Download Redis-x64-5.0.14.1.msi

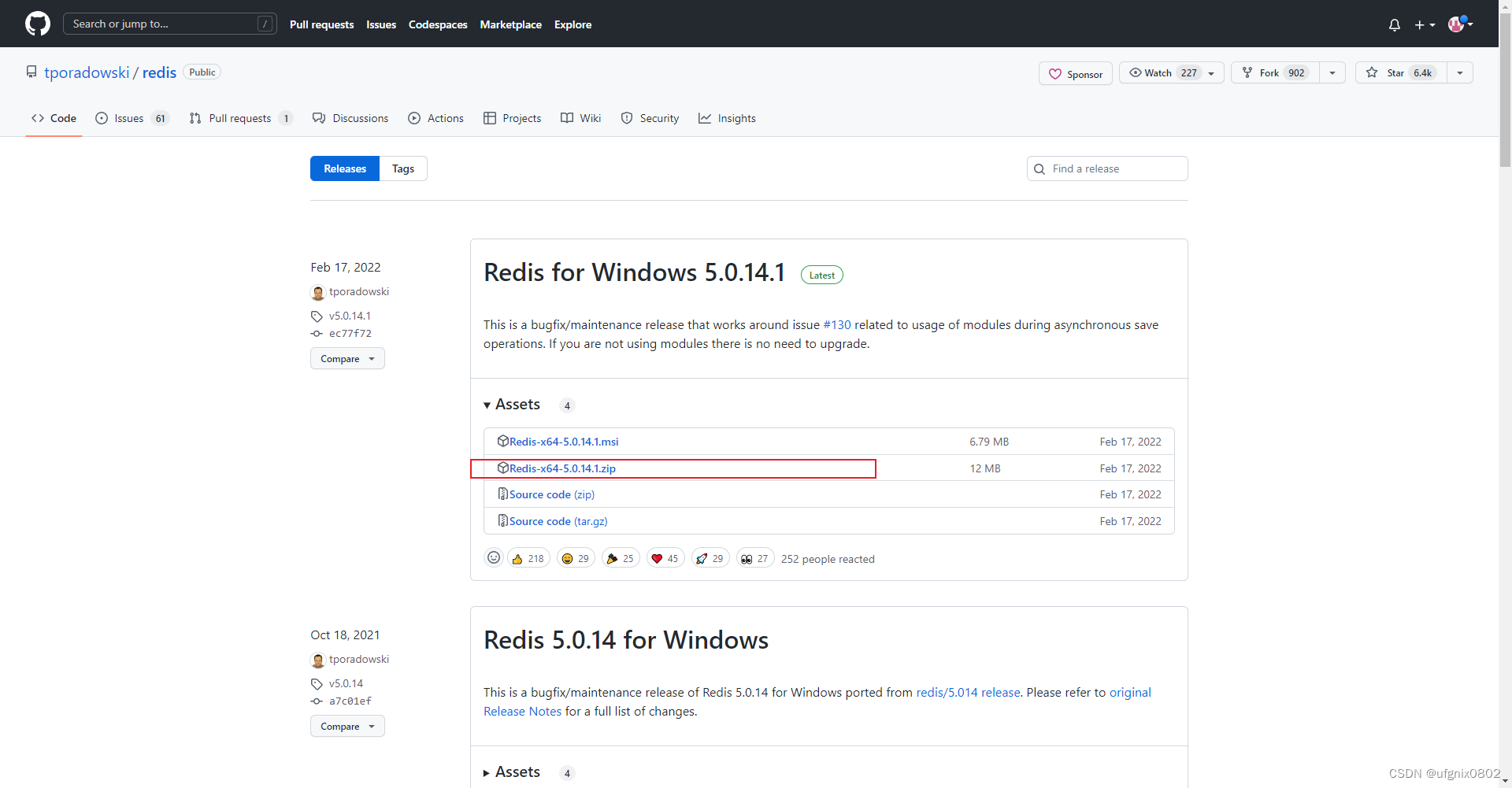pyautogui.click(x=564, y=442)
